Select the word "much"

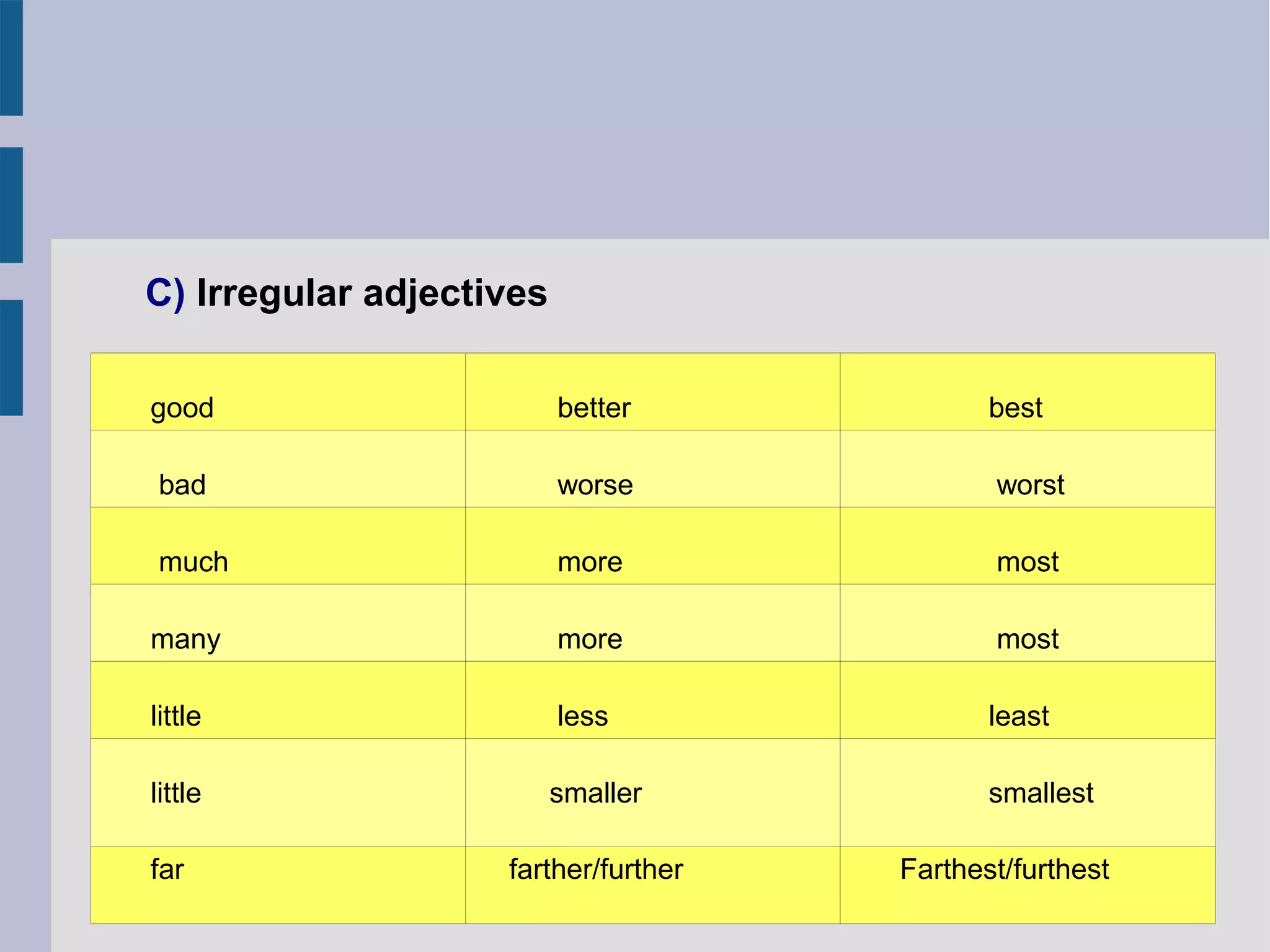pos(193,563)
